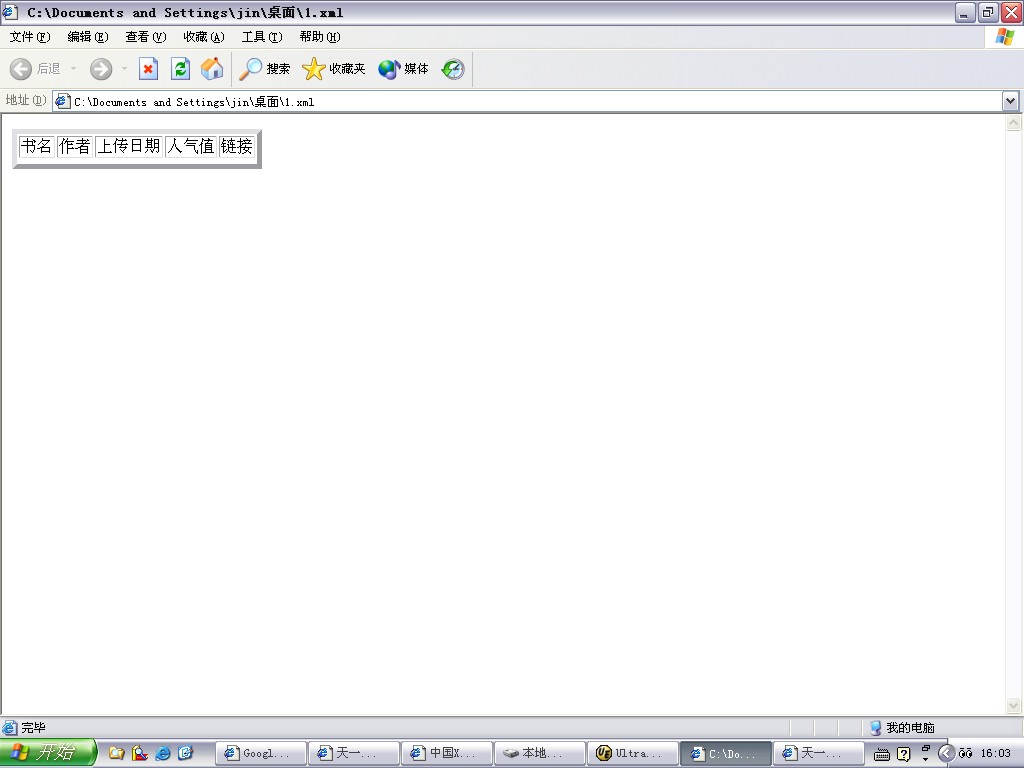Click the scroll down arrow of page
The height and width of the screenshot is (768, 1024).
[x=1014, y=705]
